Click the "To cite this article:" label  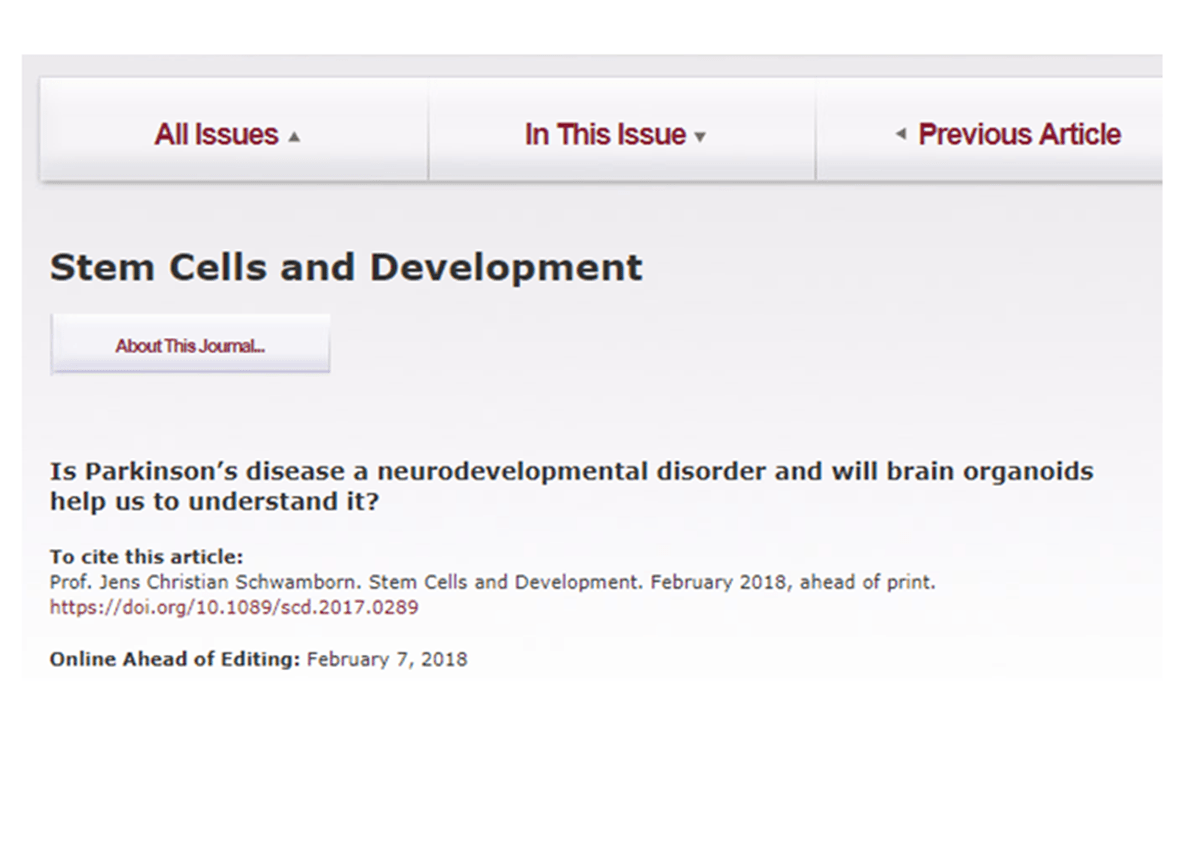[146, 558]
